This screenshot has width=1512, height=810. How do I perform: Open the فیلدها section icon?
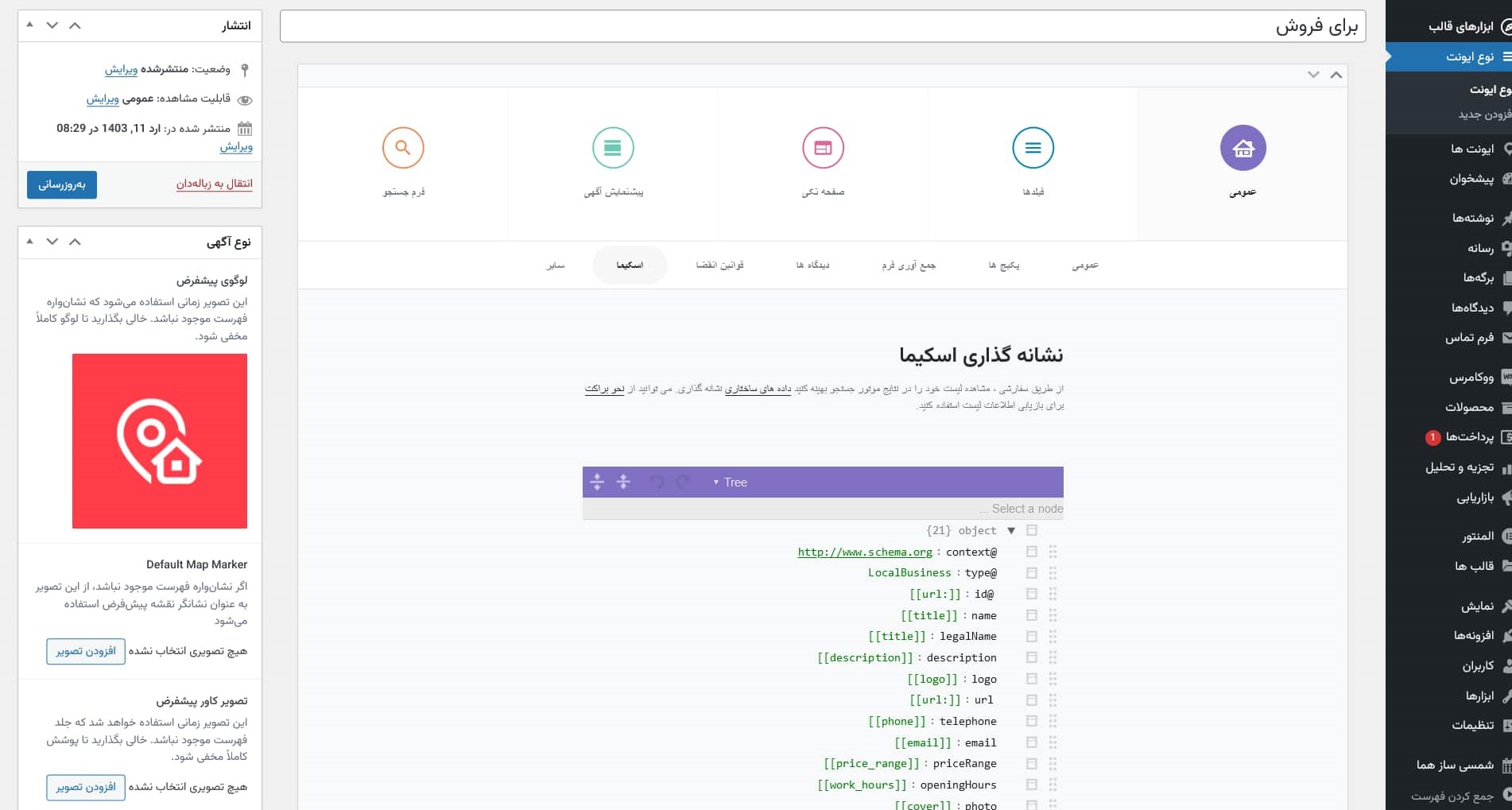point(1033,148)
